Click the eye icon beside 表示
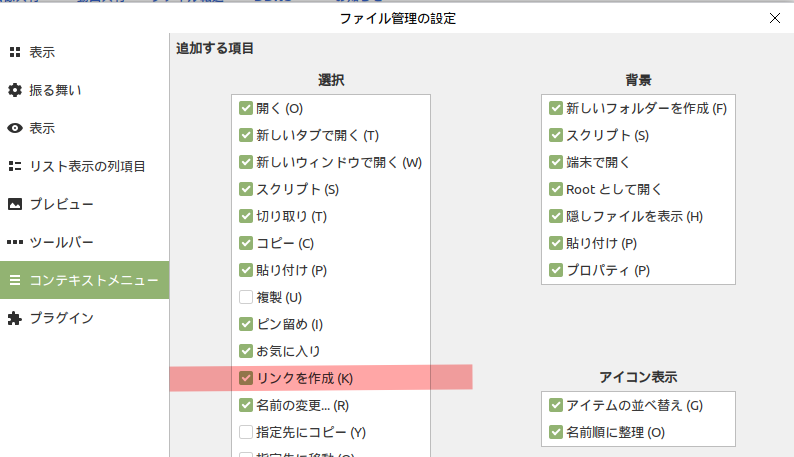Screen dimensions: 794x457 (15, 128)
